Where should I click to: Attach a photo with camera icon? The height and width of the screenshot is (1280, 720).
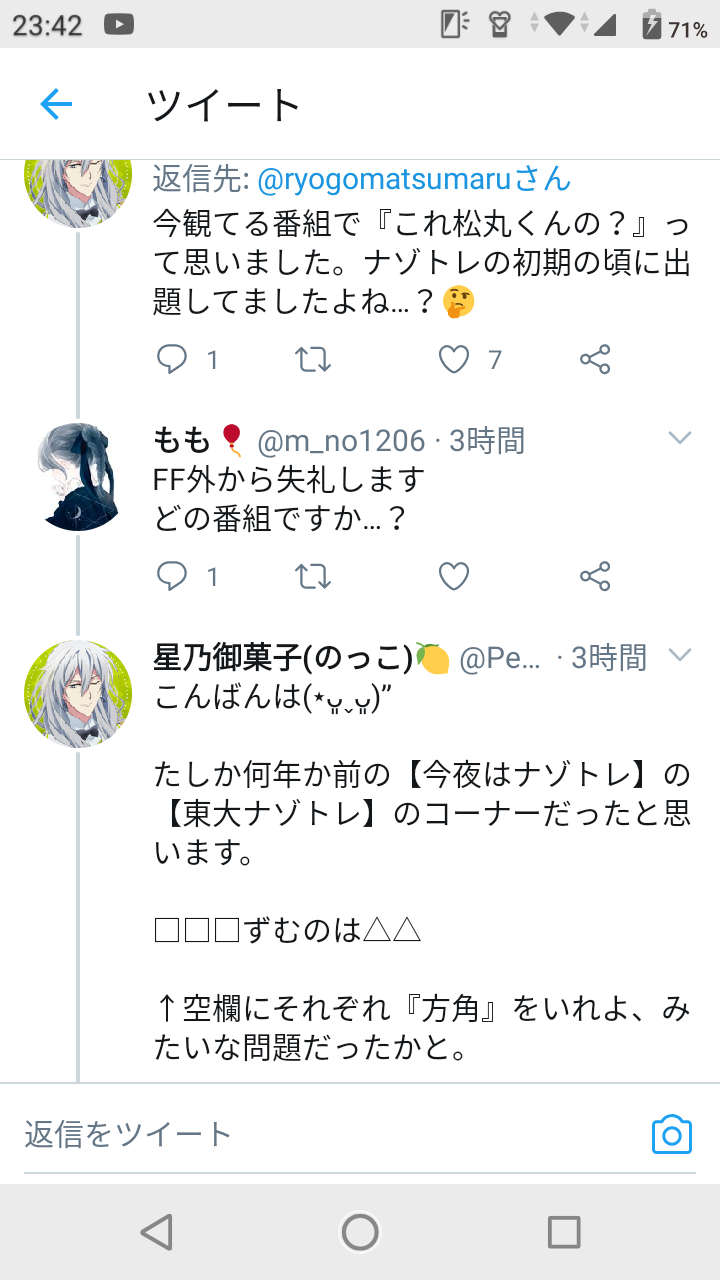[x=672, y=1135]
